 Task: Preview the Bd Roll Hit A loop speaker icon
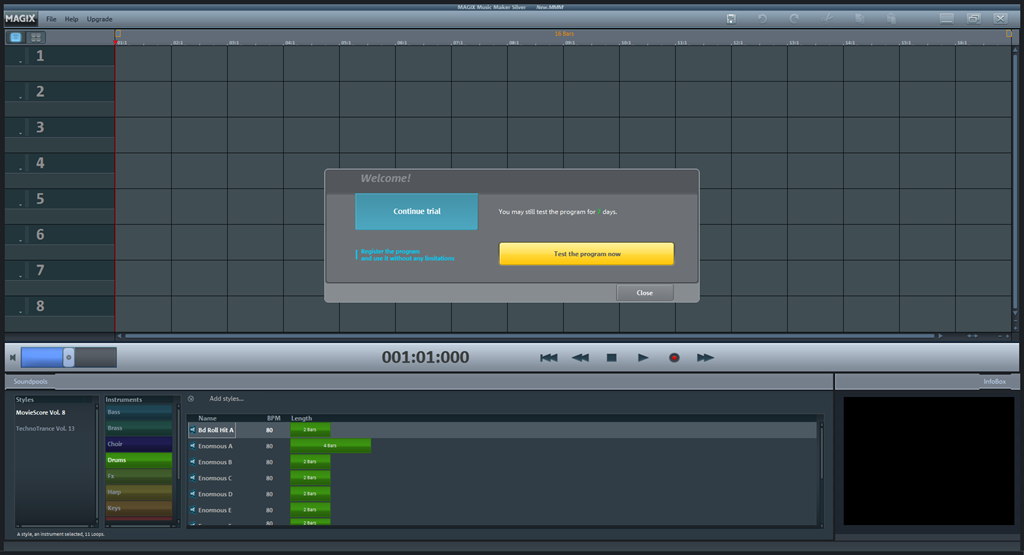[x=193, y=430]
